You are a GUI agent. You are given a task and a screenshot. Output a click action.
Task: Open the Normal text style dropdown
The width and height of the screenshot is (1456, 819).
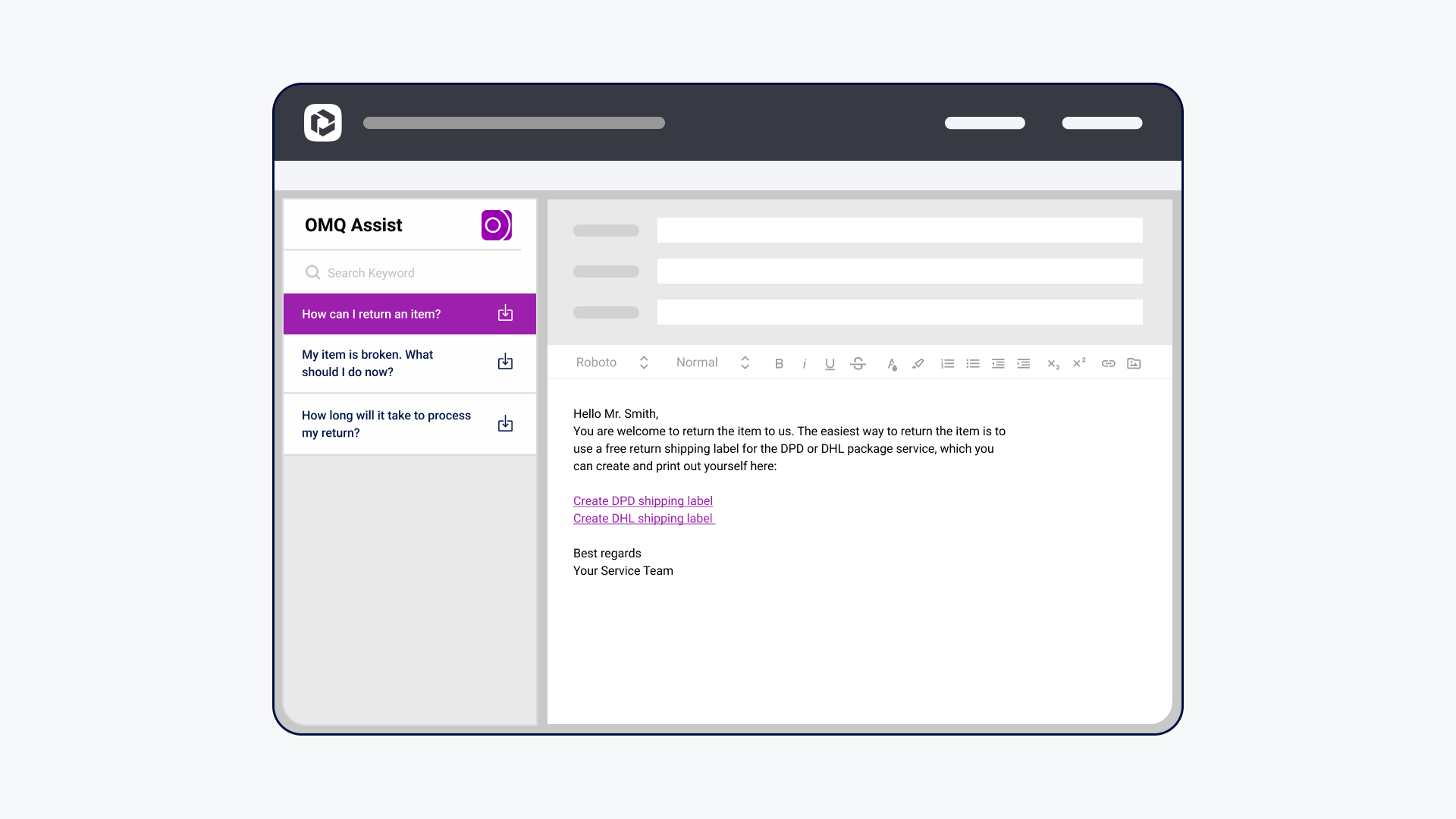[x=713, y=362]
